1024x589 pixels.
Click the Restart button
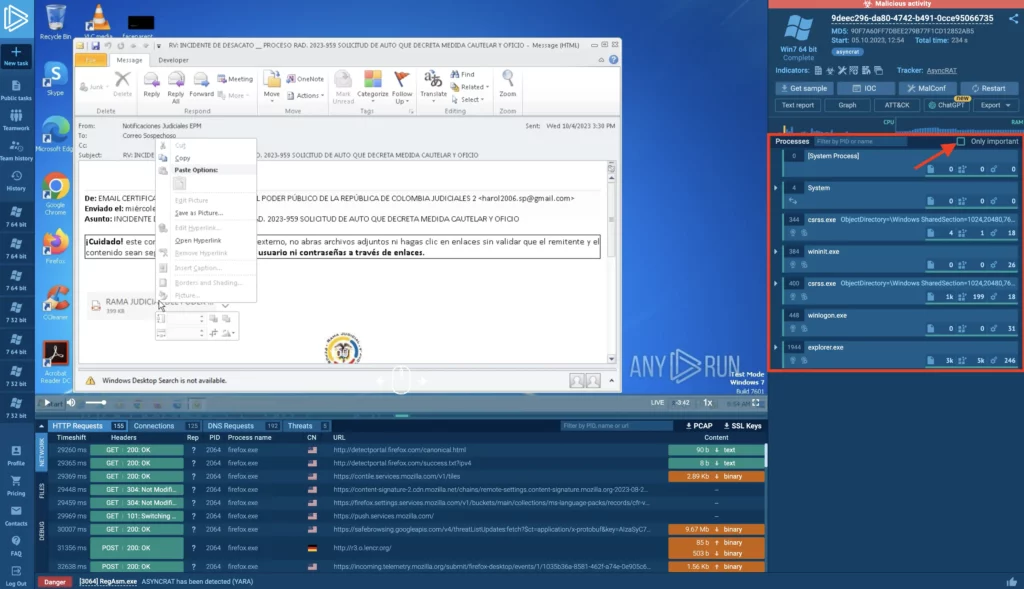tap(988, 88)
